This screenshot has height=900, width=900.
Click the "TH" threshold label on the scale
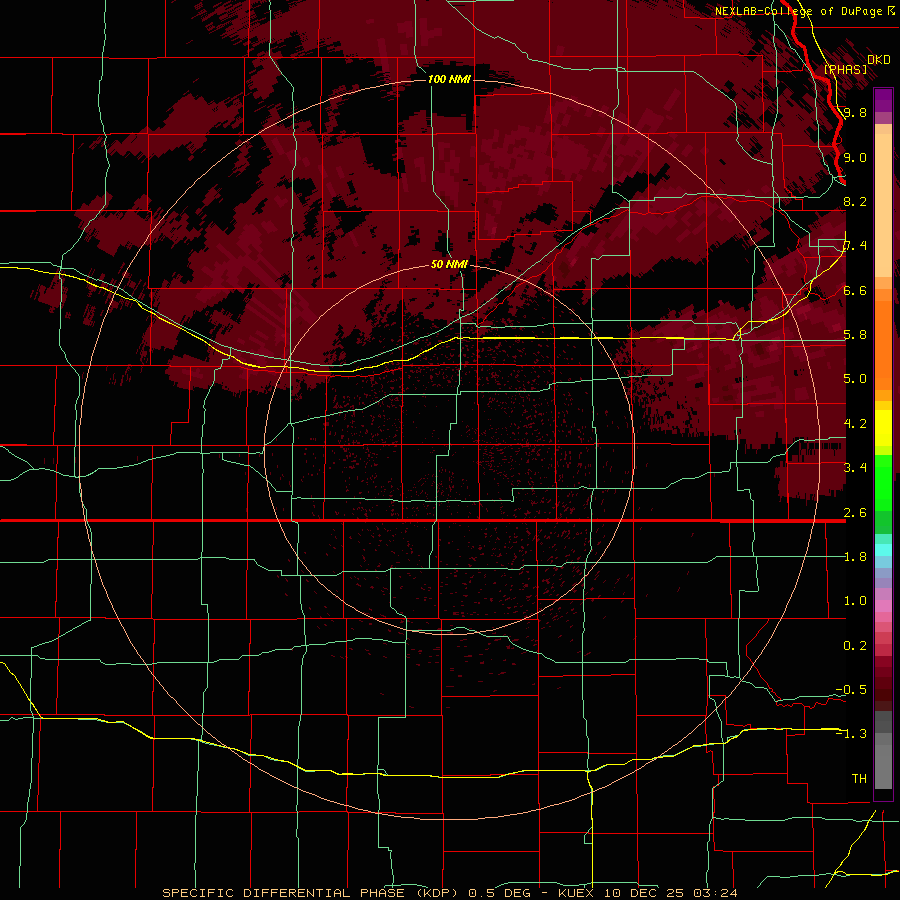tap(859, 778)
